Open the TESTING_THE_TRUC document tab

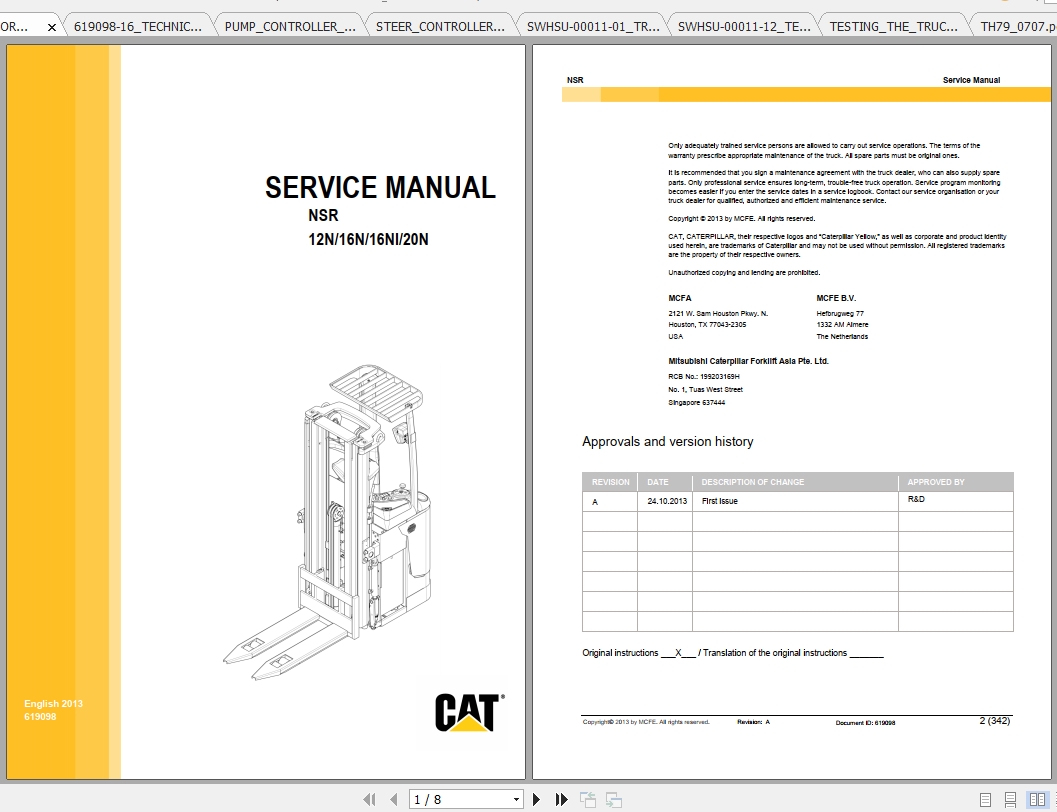tap(893, 27)
